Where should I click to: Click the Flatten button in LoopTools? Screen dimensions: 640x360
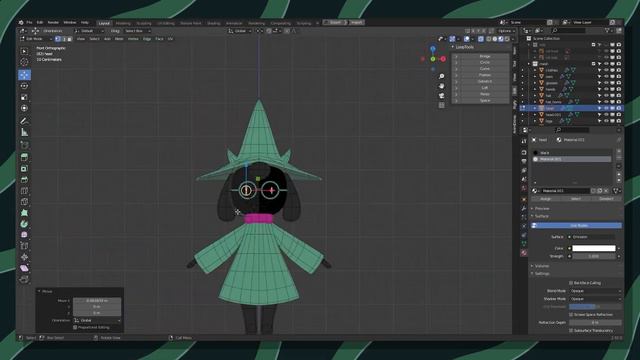[484, 75]
